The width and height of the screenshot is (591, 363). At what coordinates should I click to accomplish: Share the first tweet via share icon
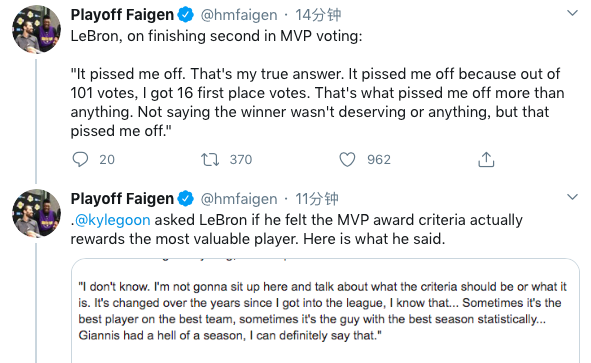click(x=486, y=159)
